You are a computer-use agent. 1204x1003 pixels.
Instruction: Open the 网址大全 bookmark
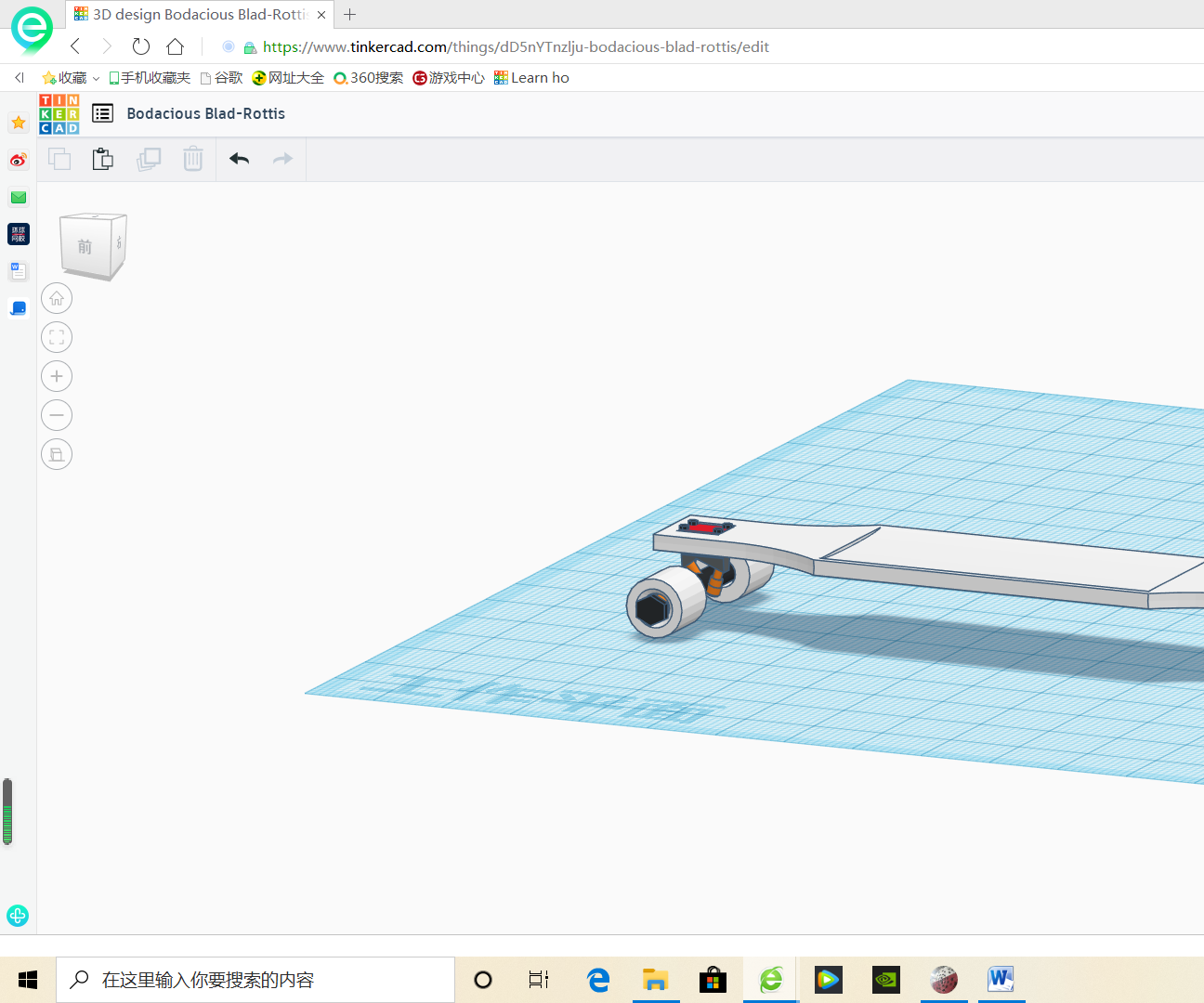(x=288, y=78)
